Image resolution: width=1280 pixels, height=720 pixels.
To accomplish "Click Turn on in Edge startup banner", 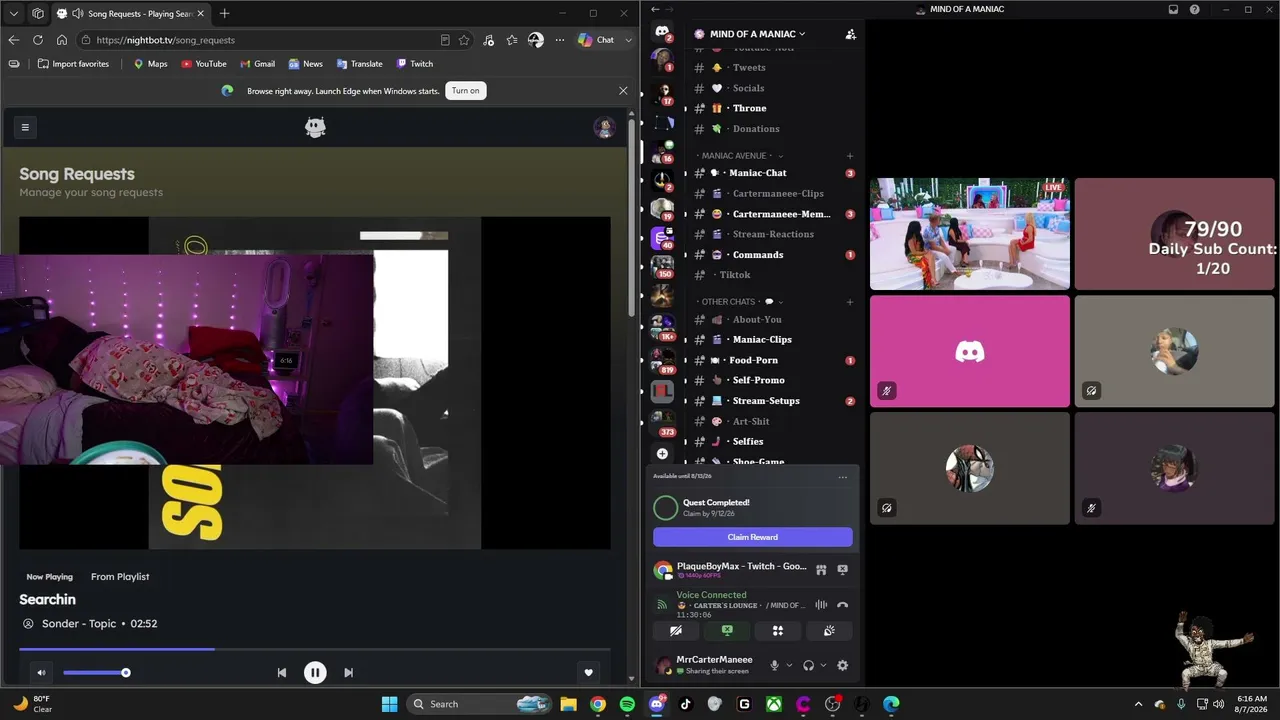I will point(466,90).
